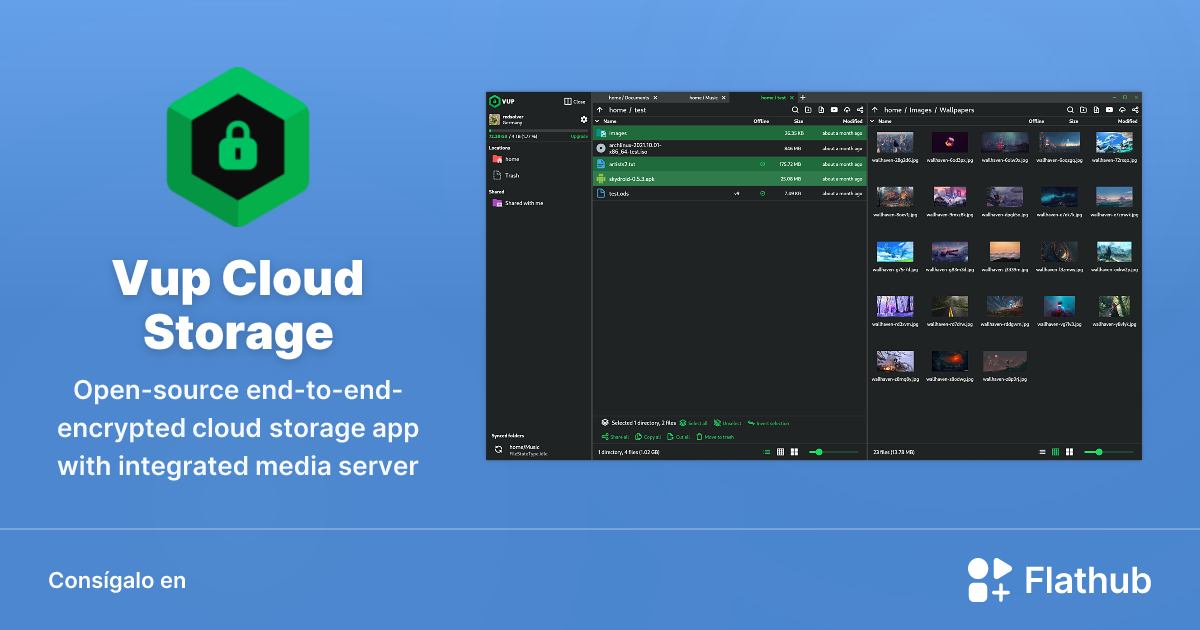Open search in the file browser toolbar

tap(795, 110)
